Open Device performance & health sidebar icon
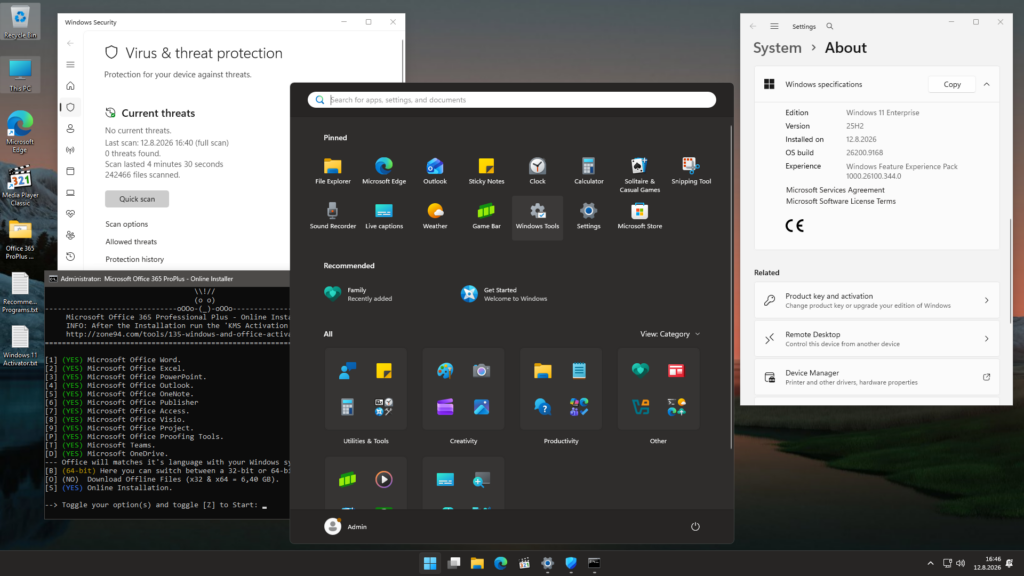Viewport: 1024px width, 576px height. click(x=71, y=214)
